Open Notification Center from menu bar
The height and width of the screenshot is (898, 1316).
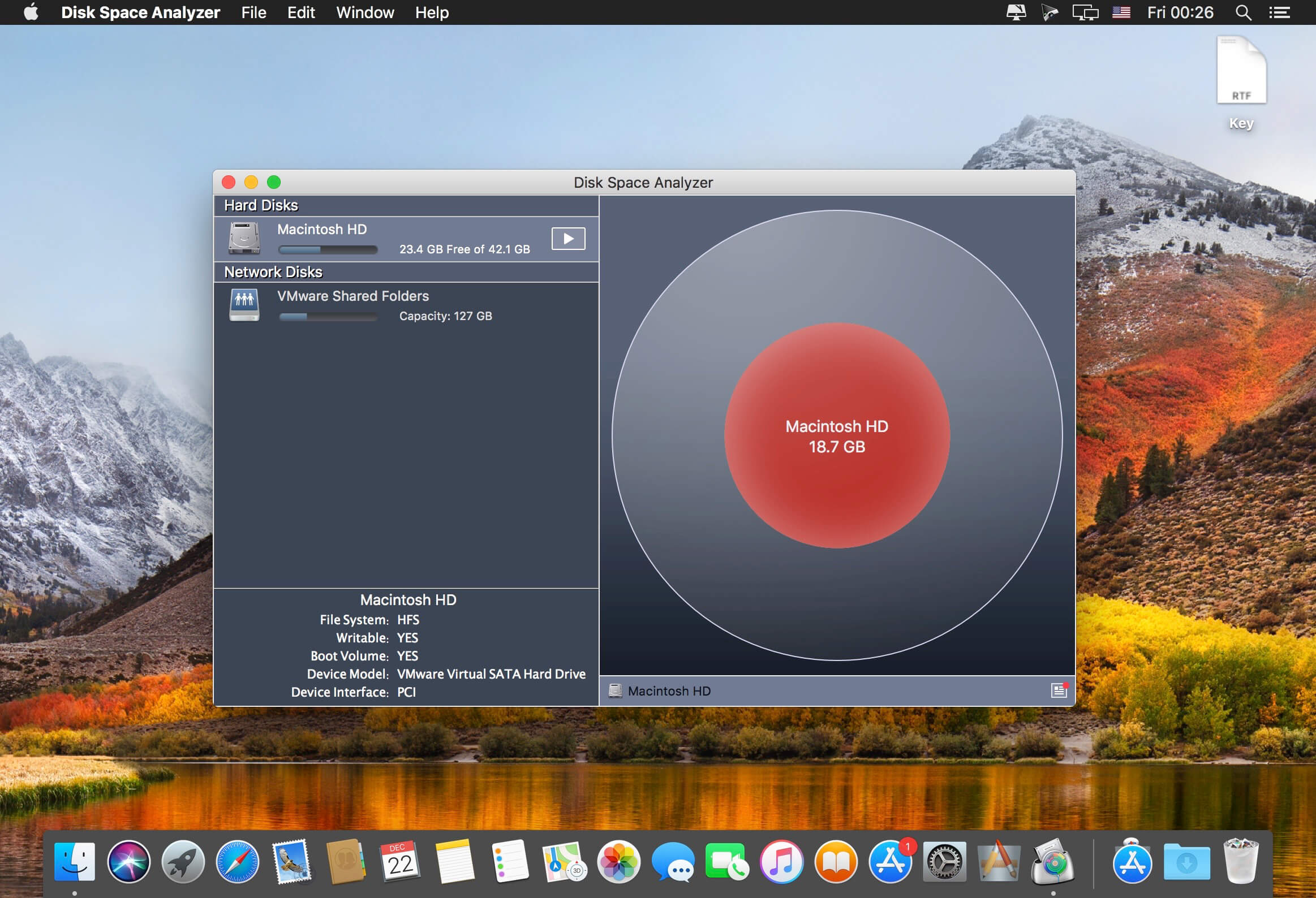click(x=1279, y=12)
